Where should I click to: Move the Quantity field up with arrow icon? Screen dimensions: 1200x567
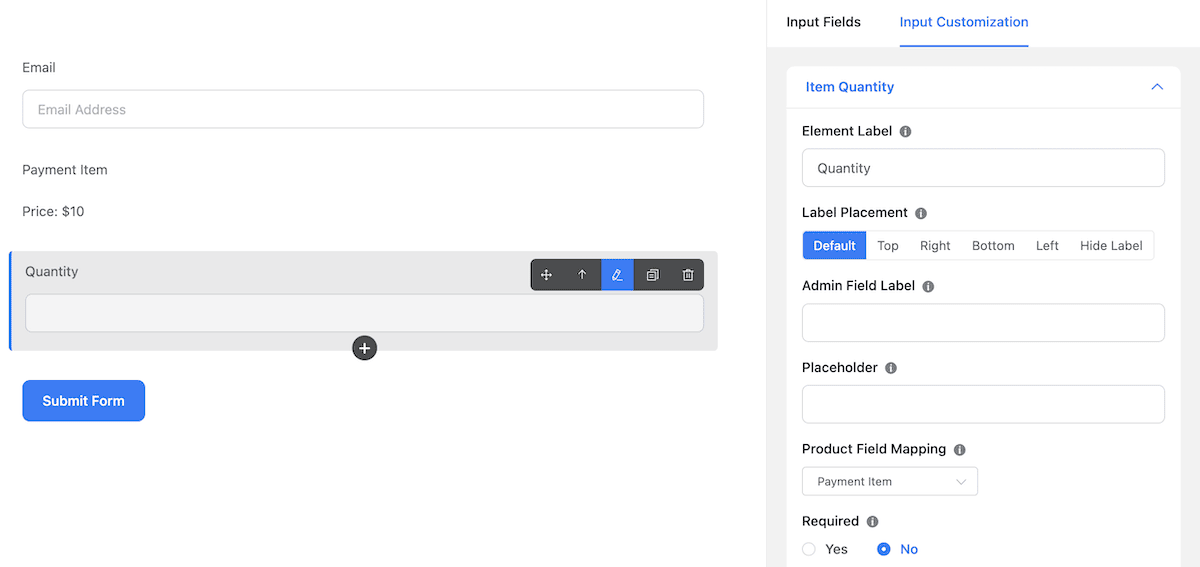[582, 275]
